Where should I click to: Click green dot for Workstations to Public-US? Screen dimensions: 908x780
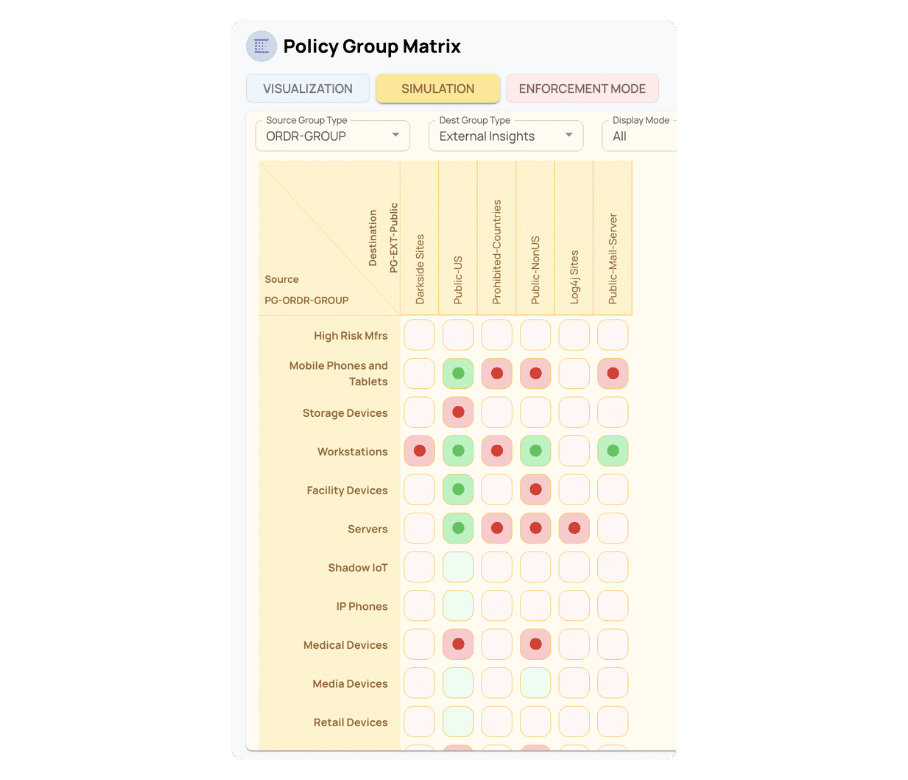pyautogui.click(x=458, y=451)
